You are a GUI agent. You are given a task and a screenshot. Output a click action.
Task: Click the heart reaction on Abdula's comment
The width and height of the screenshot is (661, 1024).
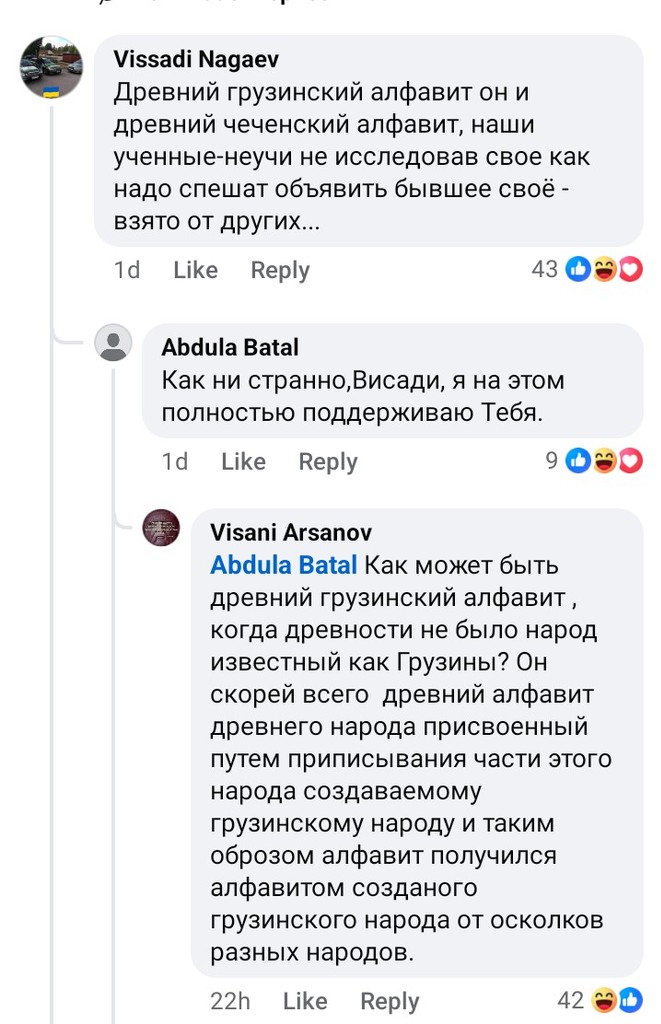[629, 461]
